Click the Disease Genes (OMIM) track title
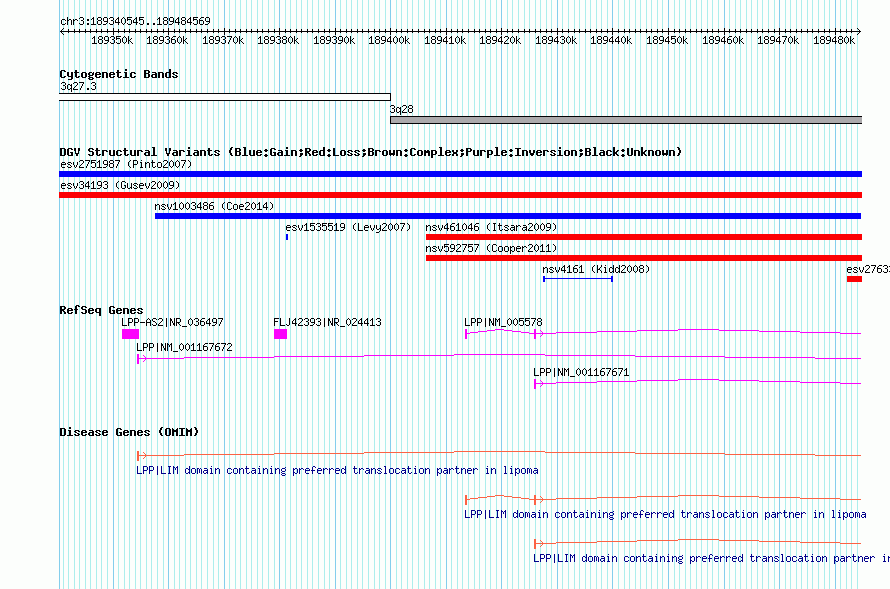 tap(129, 432)
